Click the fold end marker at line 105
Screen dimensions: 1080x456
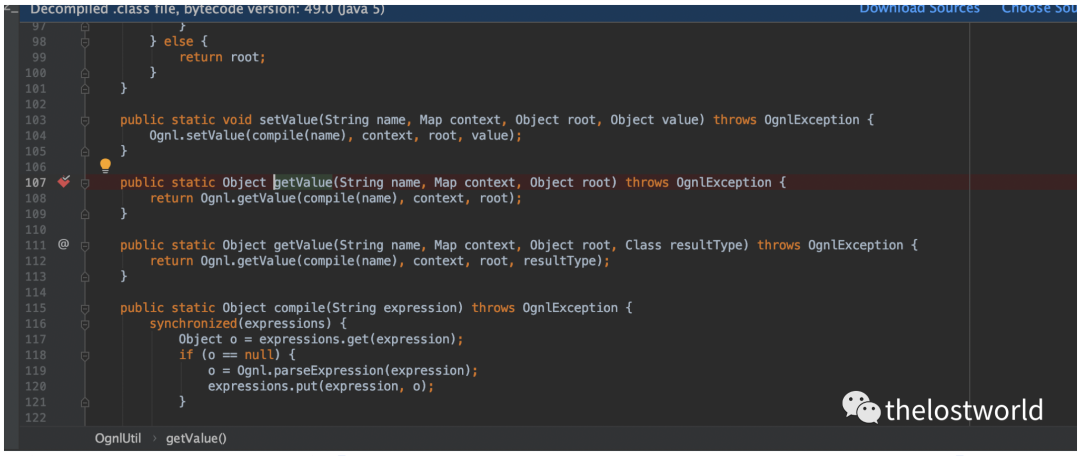pyautogui.click(x=85, y=151)
